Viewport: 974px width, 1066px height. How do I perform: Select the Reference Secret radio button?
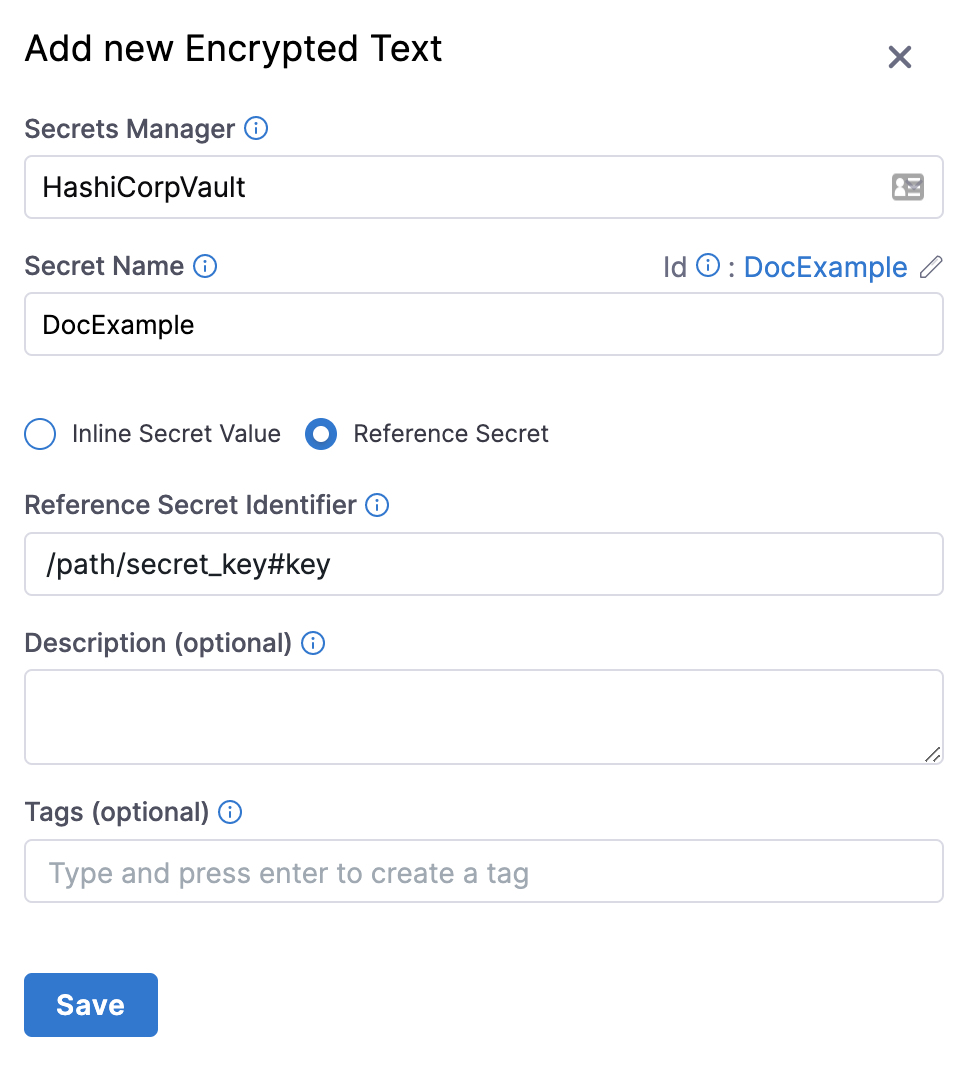321,434
